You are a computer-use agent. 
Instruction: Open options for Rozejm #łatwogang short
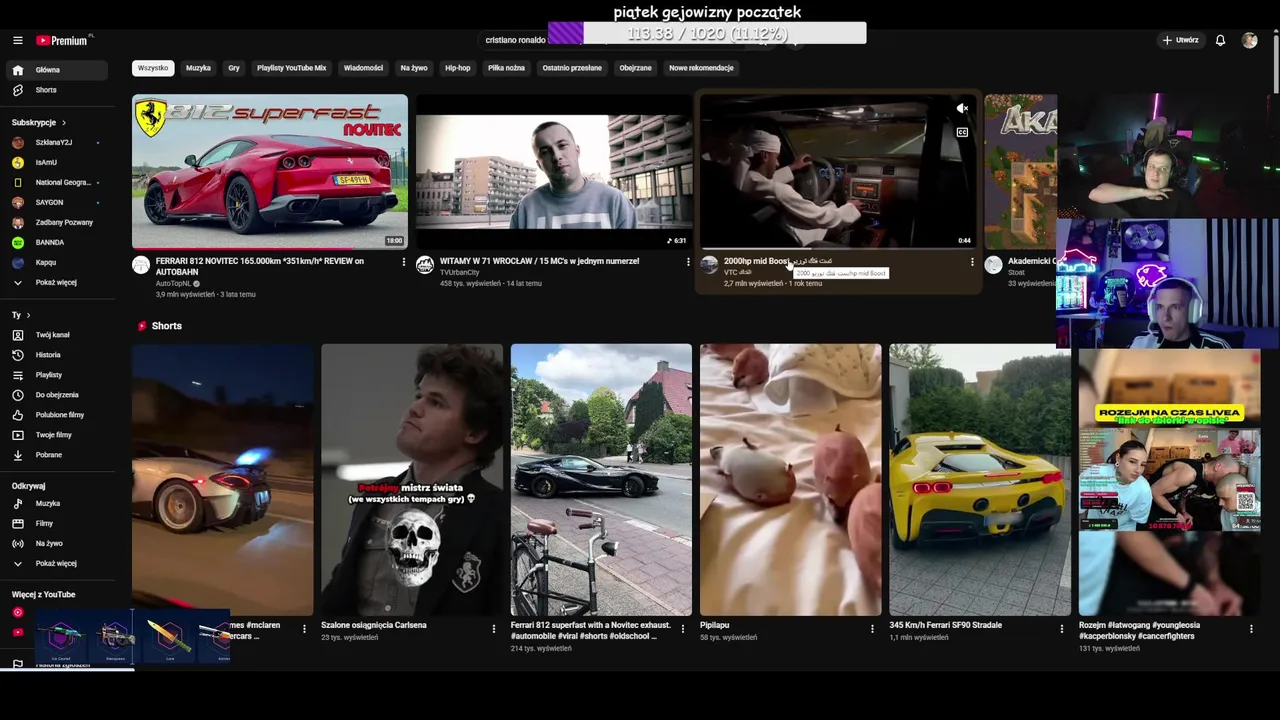pos(1251,629)
